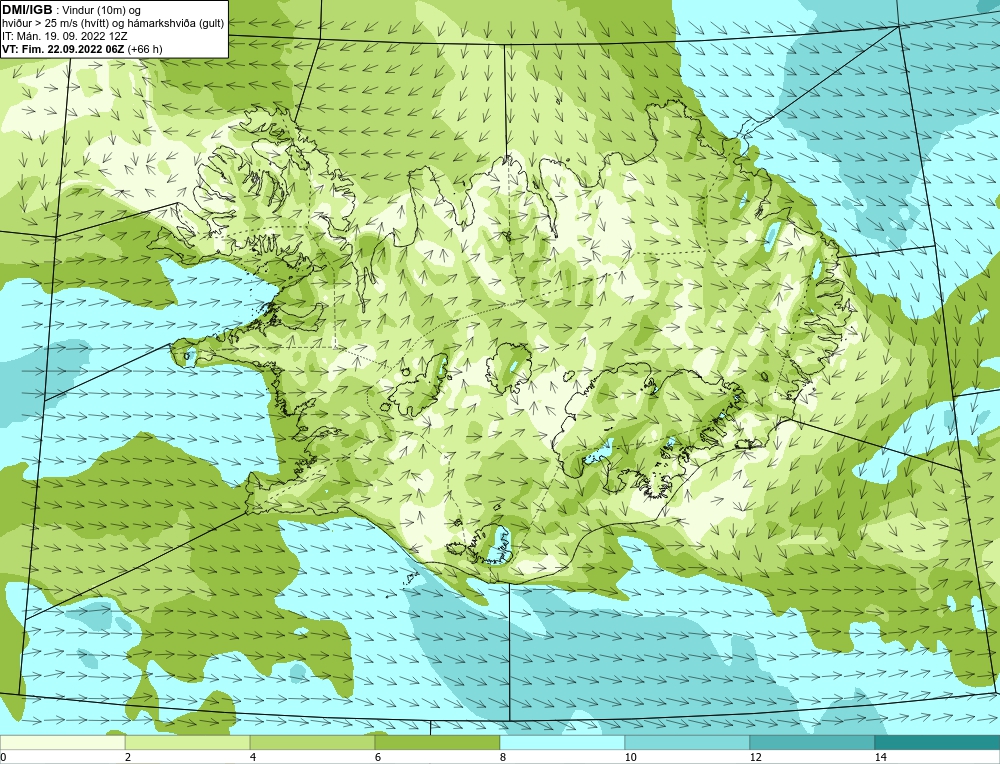Click the 8–10 m/s light cyan legend swatch
Viewport: 1000px width, 764px height.
tap(562, 742)
